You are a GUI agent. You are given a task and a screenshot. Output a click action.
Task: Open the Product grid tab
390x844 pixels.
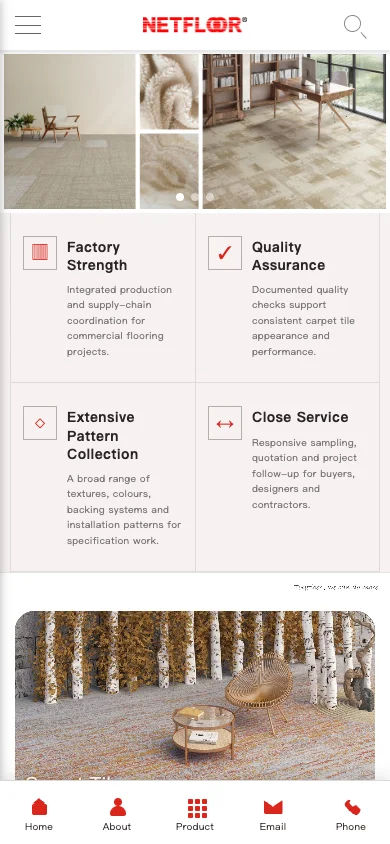tap(195, 814)
